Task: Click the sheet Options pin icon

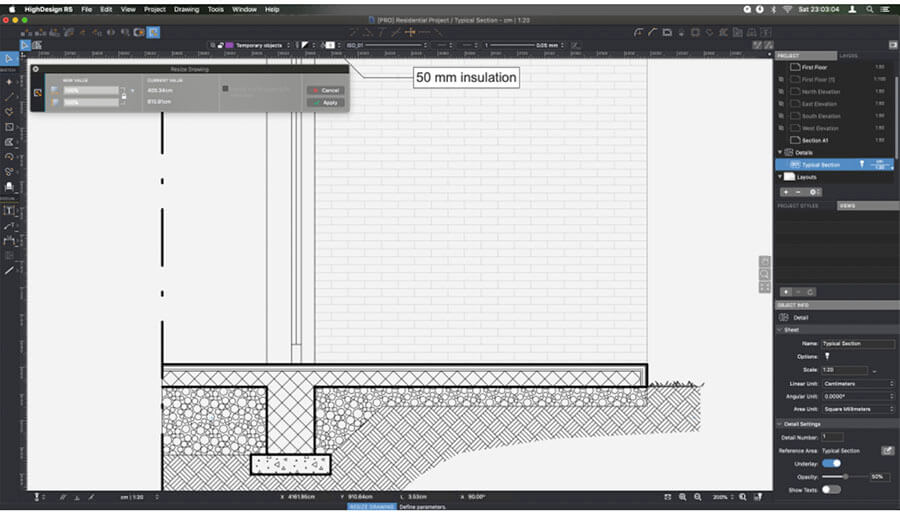Action: tap(826, 356)
